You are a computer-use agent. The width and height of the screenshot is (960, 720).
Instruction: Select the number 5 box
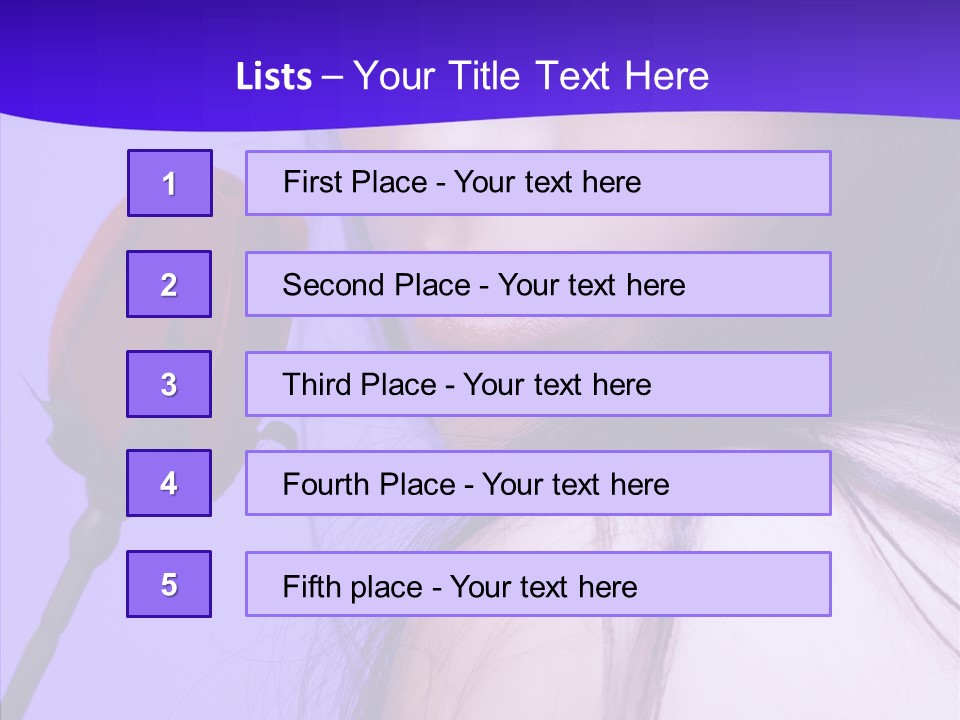[x=169, y=584]
